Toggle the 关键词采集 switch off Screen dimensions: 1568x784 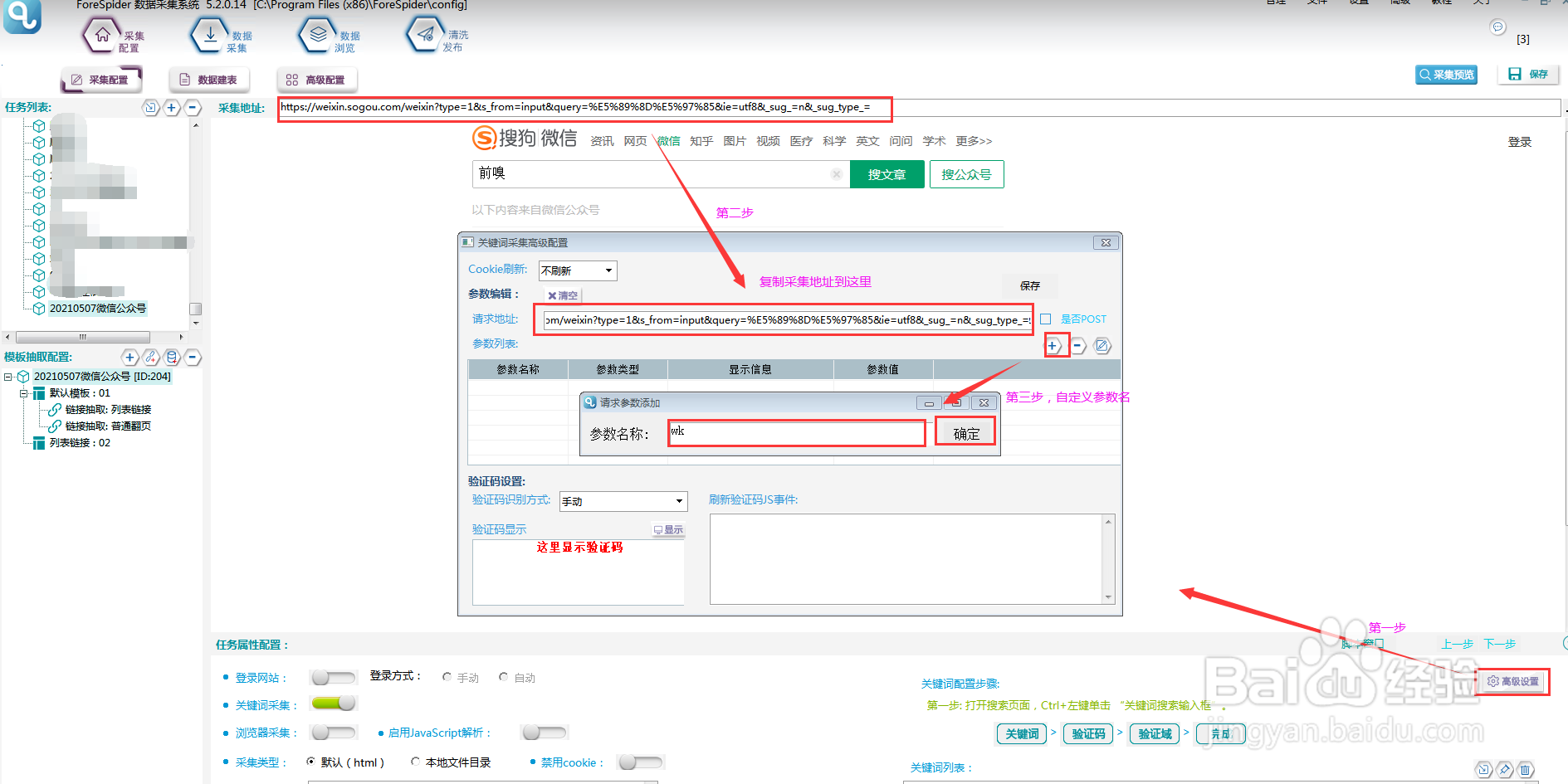pos(333,703)
